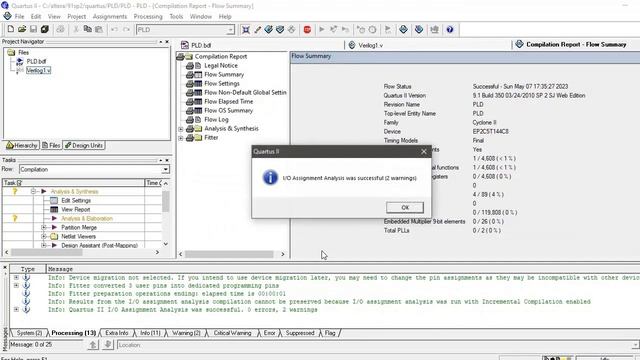Click the blue Help question mark icon

tap(450, 29)
